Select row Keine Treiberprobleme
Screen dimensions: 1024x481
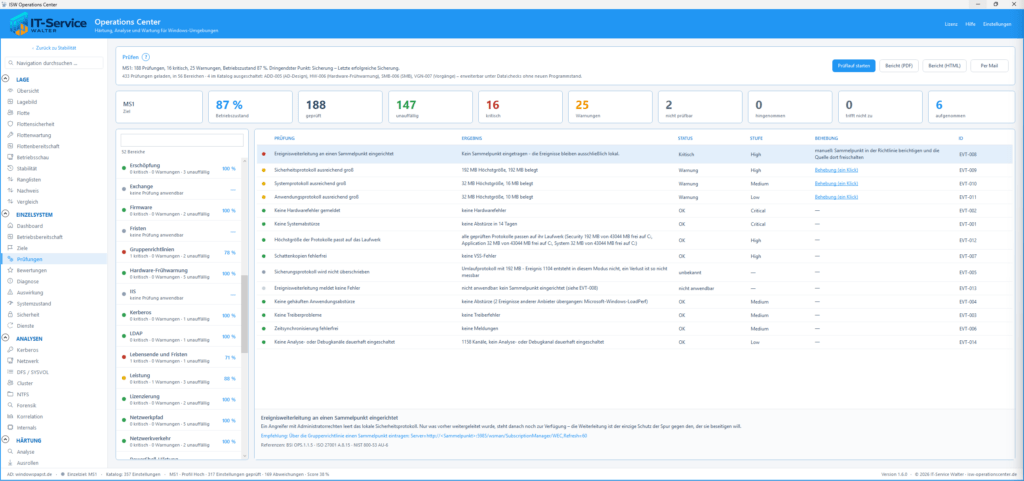(x=634, y=315)
